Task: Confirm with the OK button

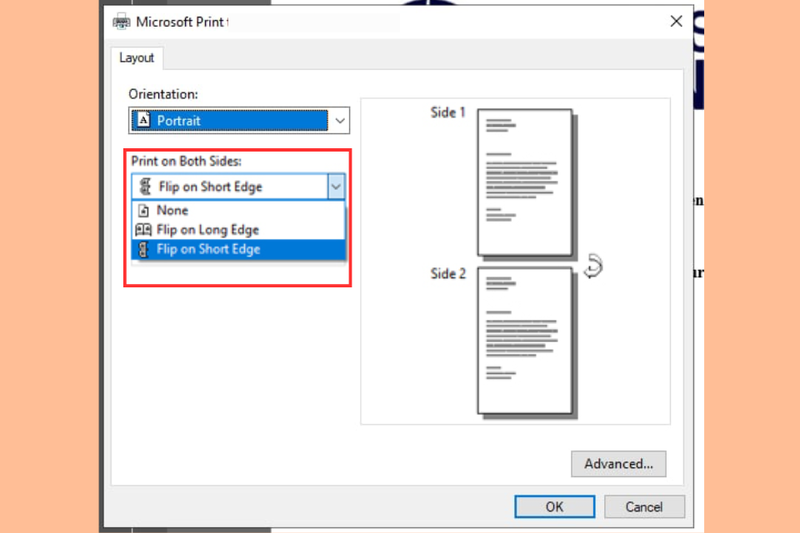Action: coord(555,506)
